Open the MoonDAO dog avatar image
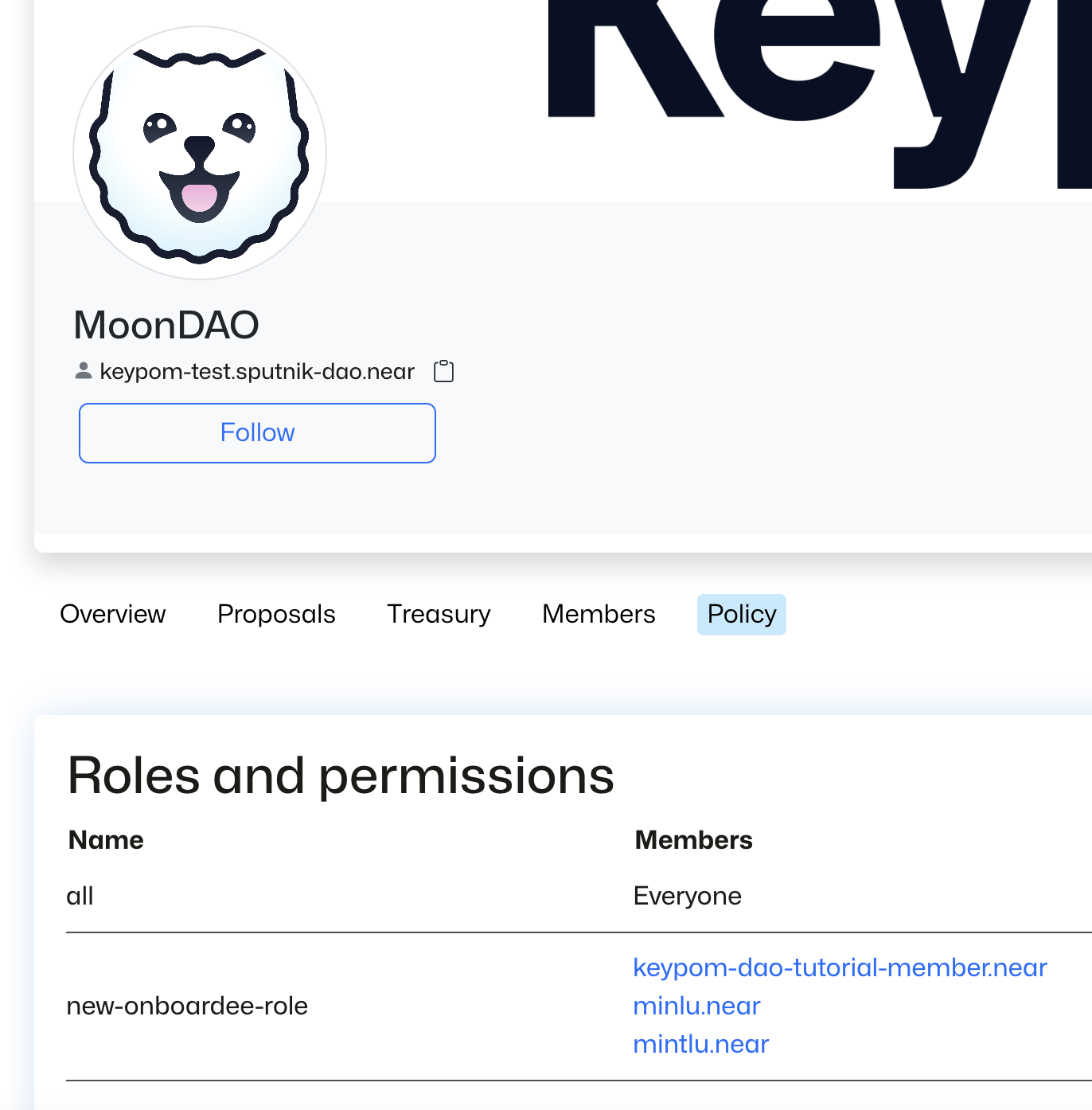Image resolution: width=1092 pixels, height=1110 pixels. [x=200, y=153]
